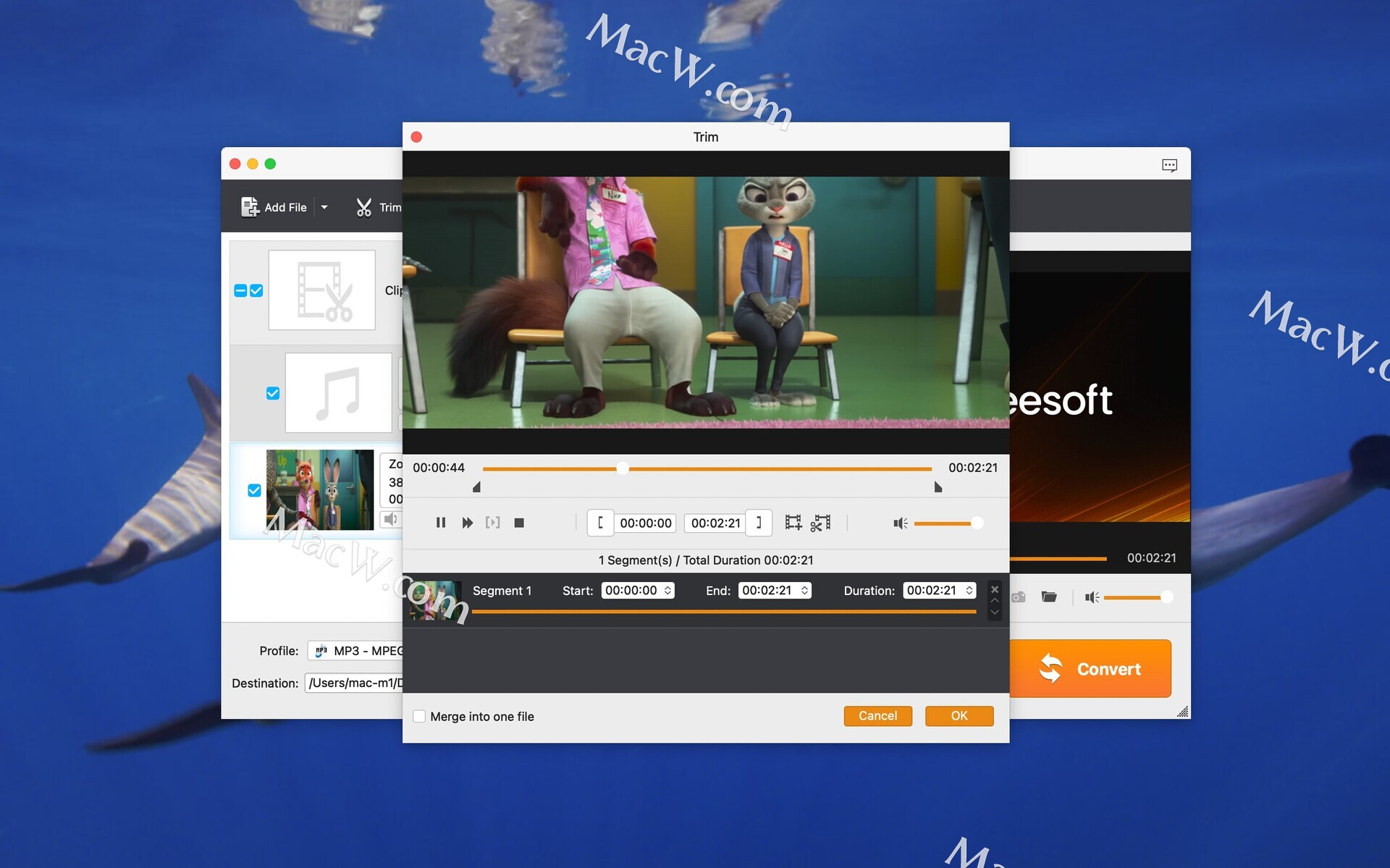Click the Segment 1 Start time stepper
1390x868 pixels.
pyautogui.click(x=667, y=591)
